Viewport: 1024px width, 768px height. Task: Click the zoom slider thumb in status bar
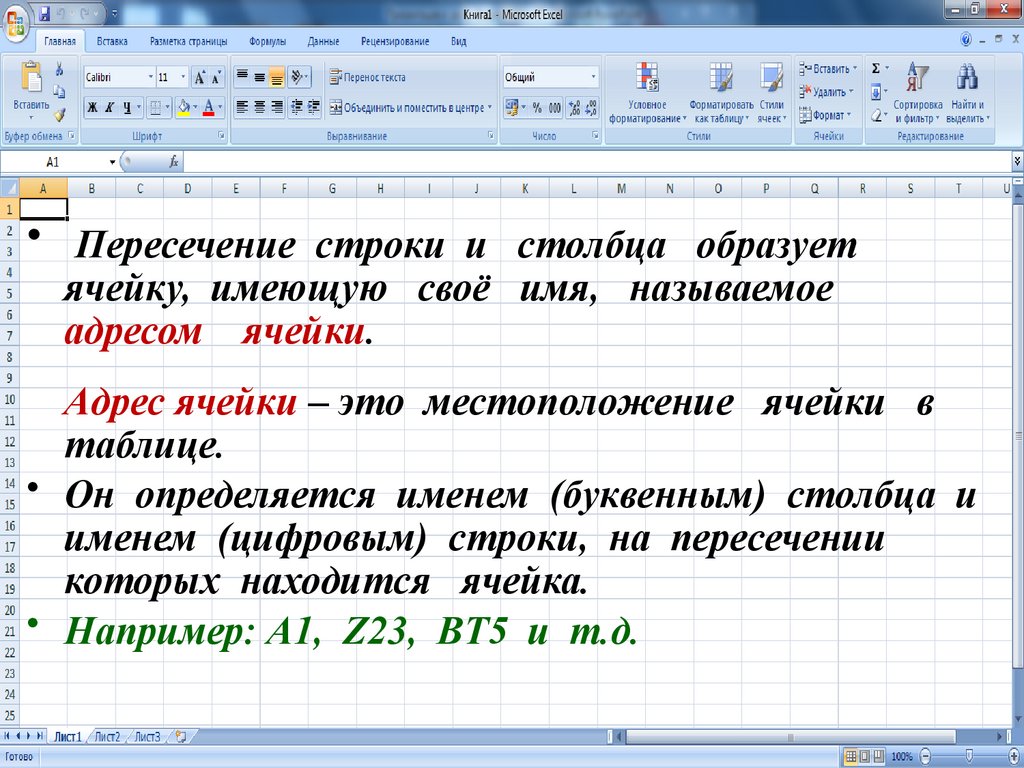[x=970, y=756]
